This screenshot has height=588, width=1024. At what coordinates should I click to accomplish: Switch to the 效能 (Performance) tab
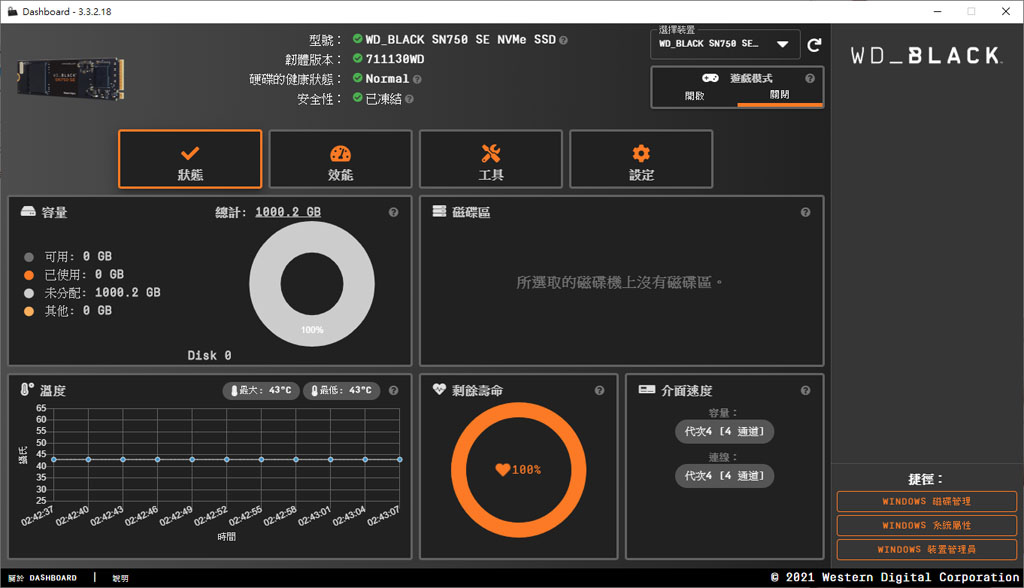coord(340,159)
